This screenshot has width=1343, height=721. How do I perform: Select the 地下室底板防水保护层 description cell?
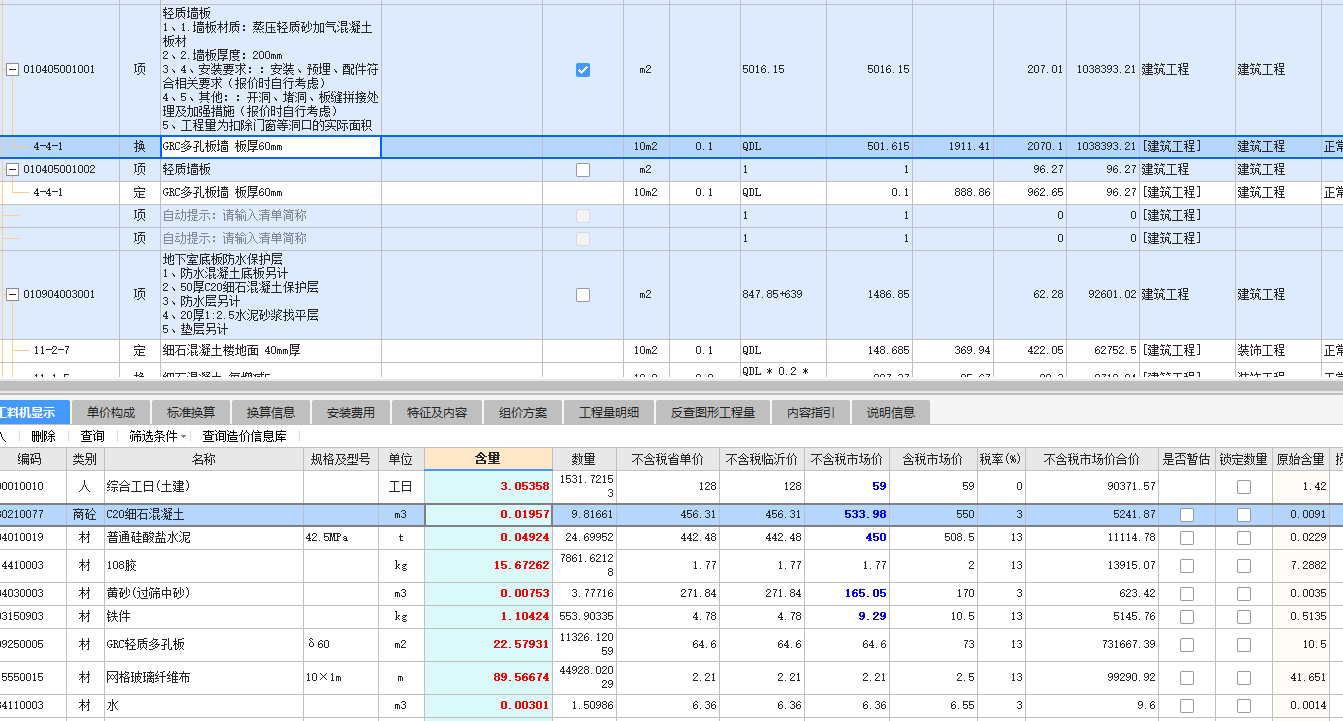(x=271, y=295)
